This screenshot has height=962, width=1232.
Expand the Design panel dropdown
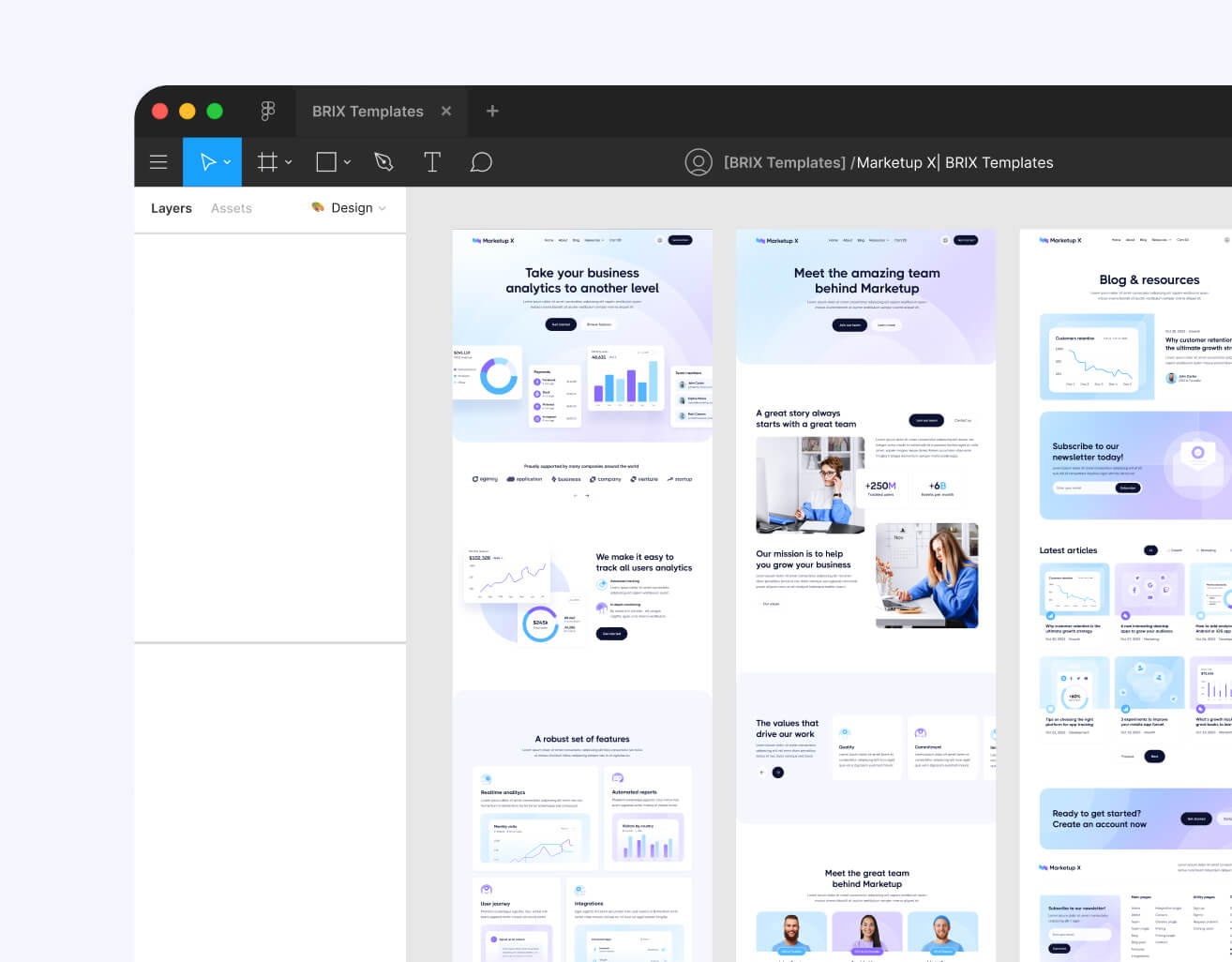pos(383,208)
